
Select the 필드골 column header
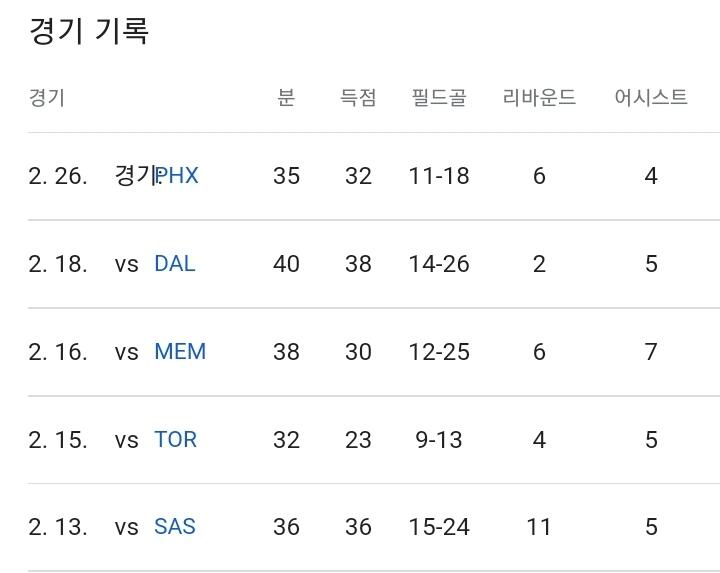click(439, 98)
